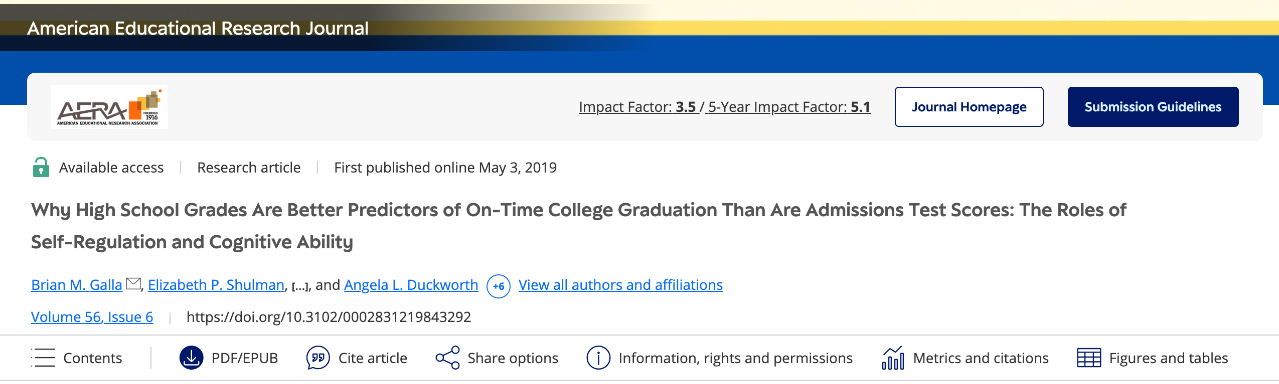
Task: Open Submission Guidelines
Action: click(1153, 107)
